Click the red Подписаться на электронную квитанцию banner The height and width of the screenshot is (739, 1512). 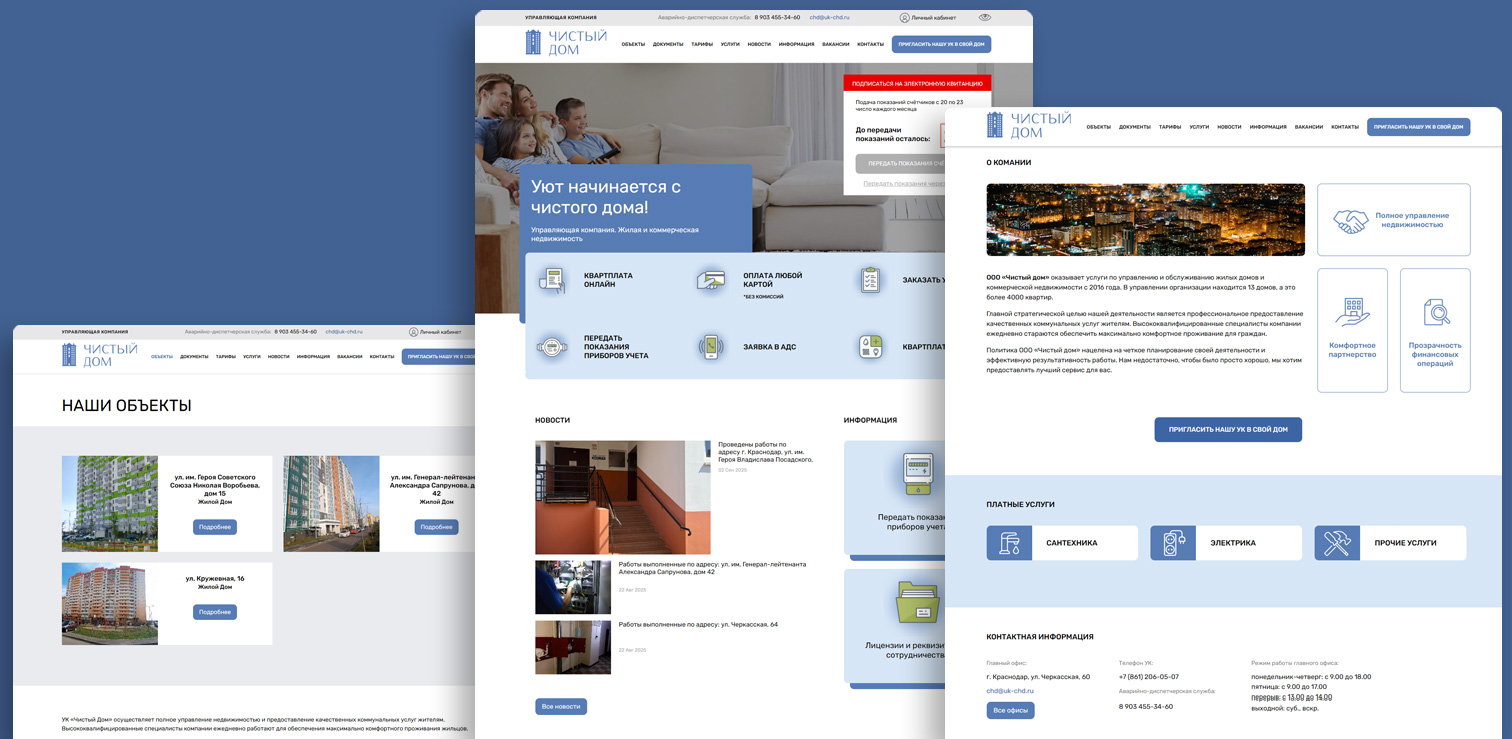point(917,83)
